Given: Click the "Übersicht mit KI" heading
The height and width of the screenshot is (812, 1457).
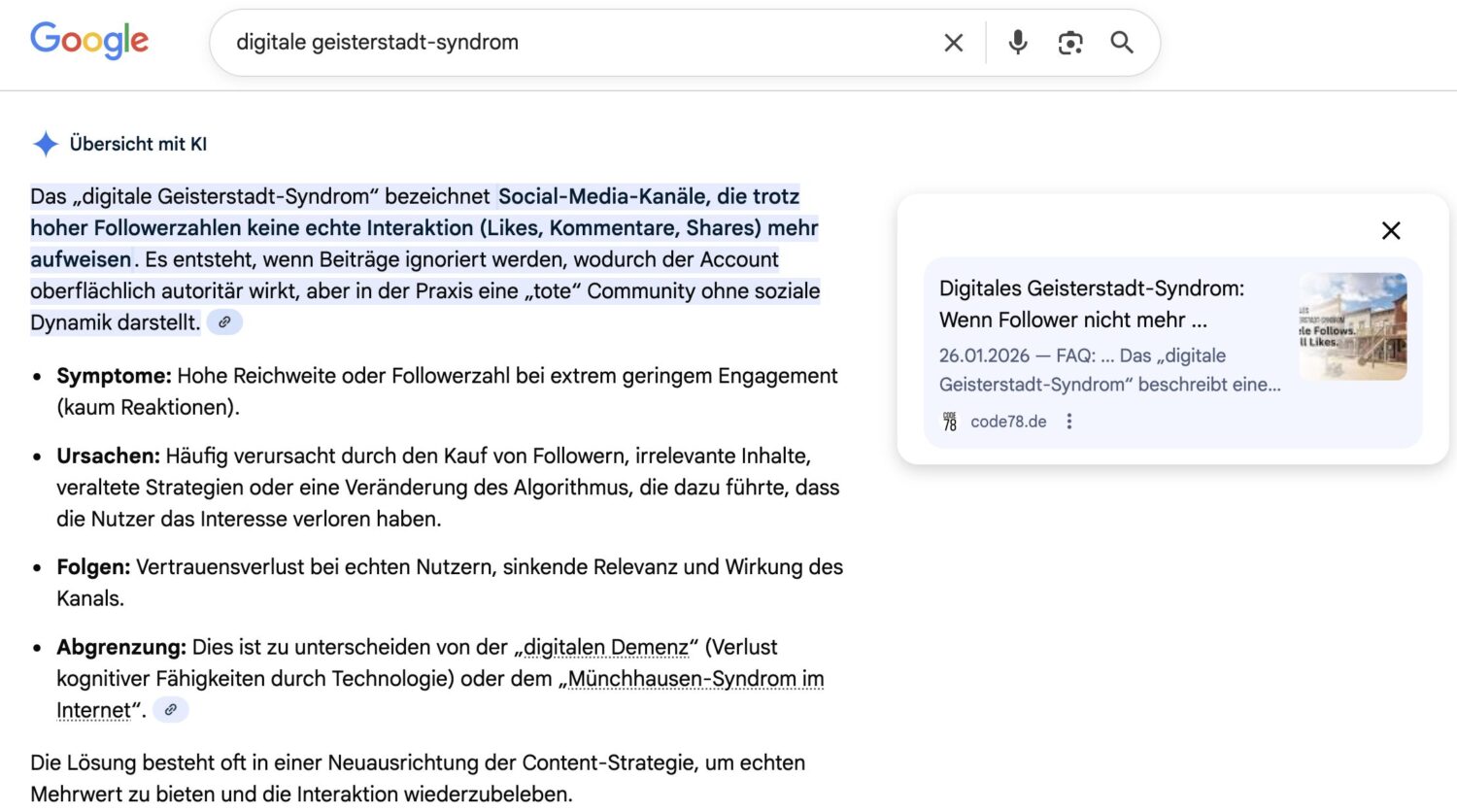Looking at the screenshot, I should point(138,144).
